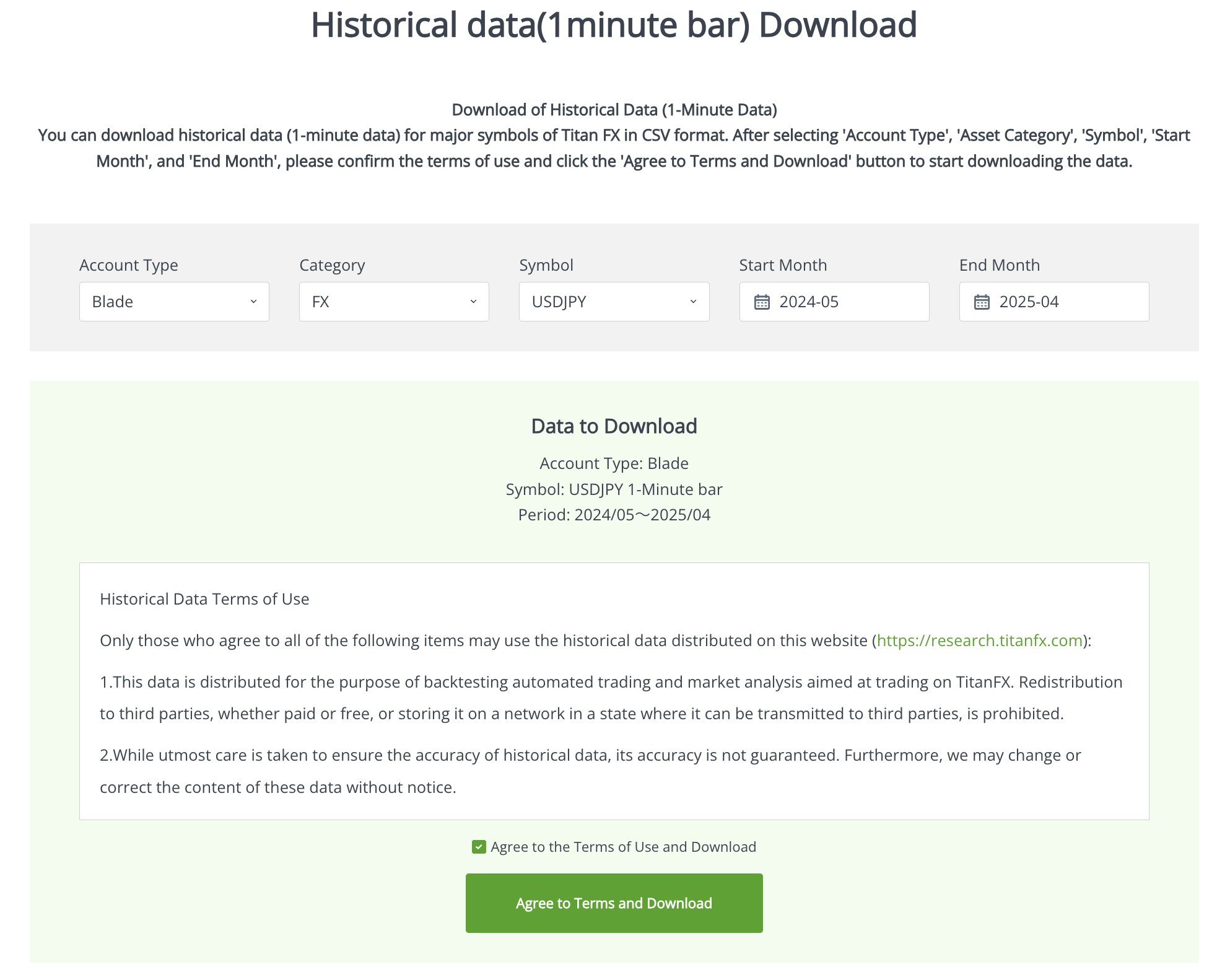
Task: Click the End Month calendar icon
Action: (x=983, y=302)
